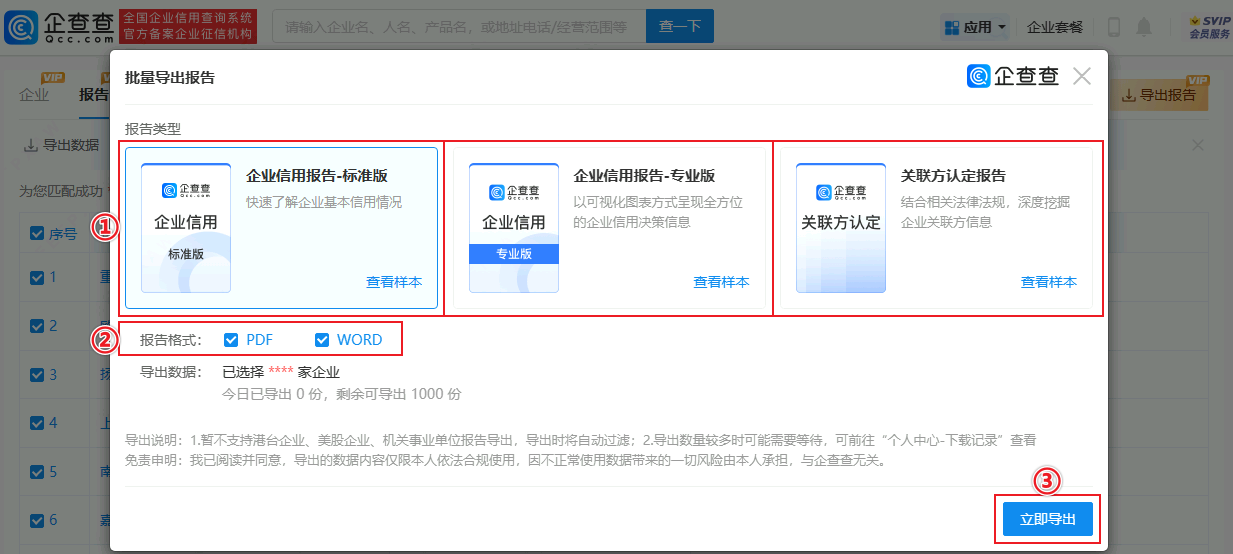Select the related party report thumbnail
Image resolution: width=1233 pixels, height=554 pixels.
click(x=841, y=228)
